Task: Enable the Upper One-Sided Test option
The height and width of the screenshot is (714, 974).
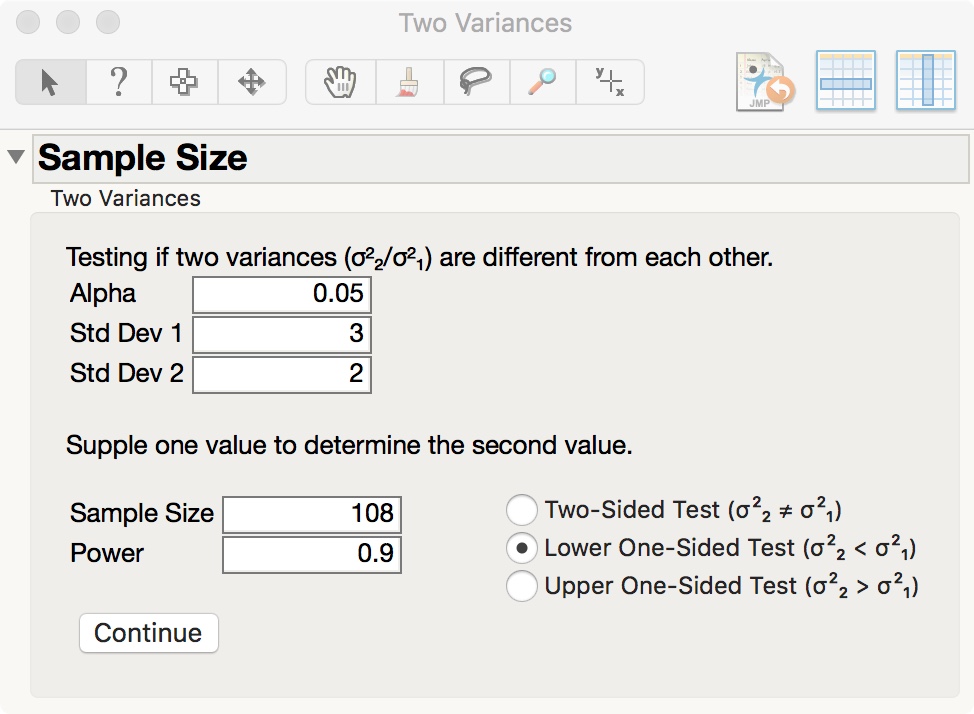Action: [522, 587]
